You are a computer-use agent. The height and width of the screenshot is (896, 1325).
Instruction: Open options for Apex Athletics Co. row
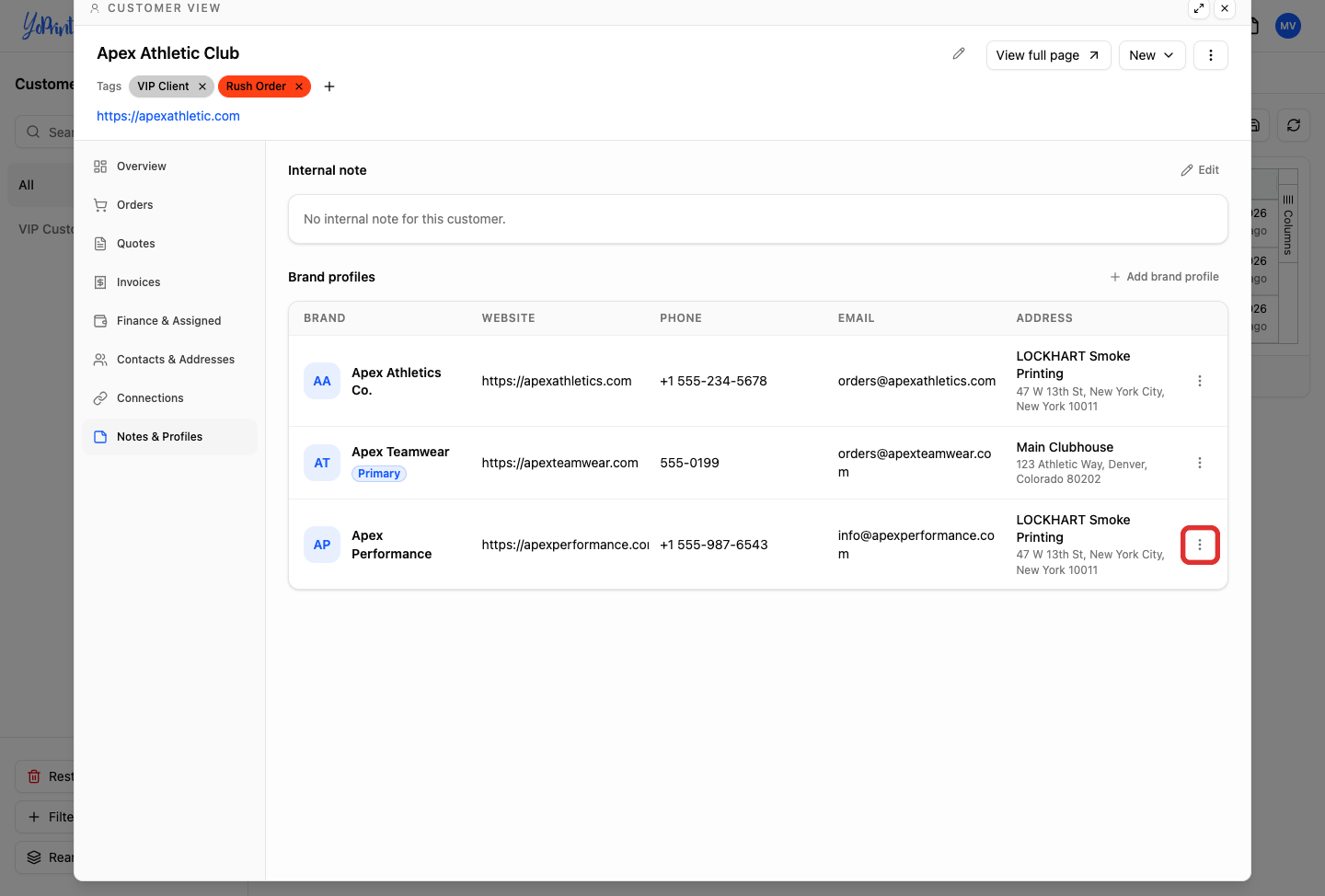(x=1200, y=381)
